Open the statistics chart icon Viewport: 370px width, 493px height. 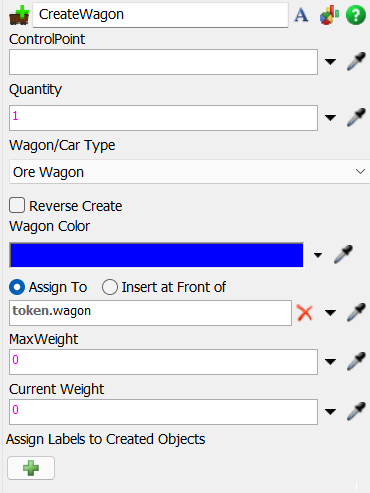coord(329,15)
